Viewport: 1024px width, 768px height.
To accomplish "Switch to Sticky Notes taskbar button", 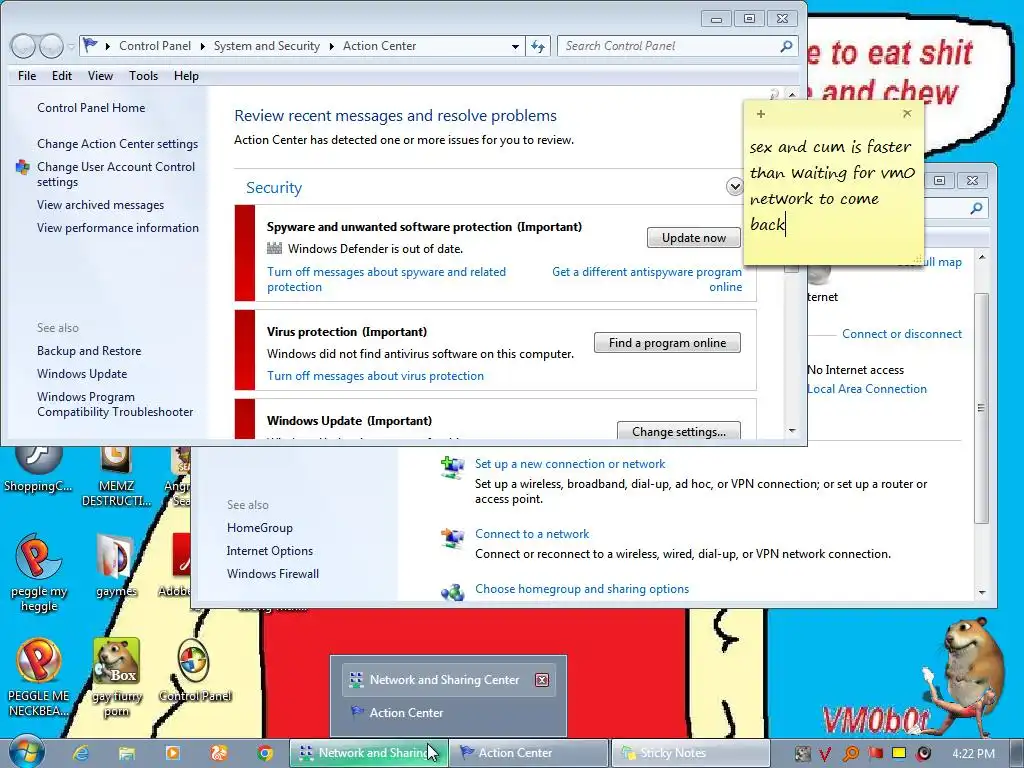I will 691,753.
